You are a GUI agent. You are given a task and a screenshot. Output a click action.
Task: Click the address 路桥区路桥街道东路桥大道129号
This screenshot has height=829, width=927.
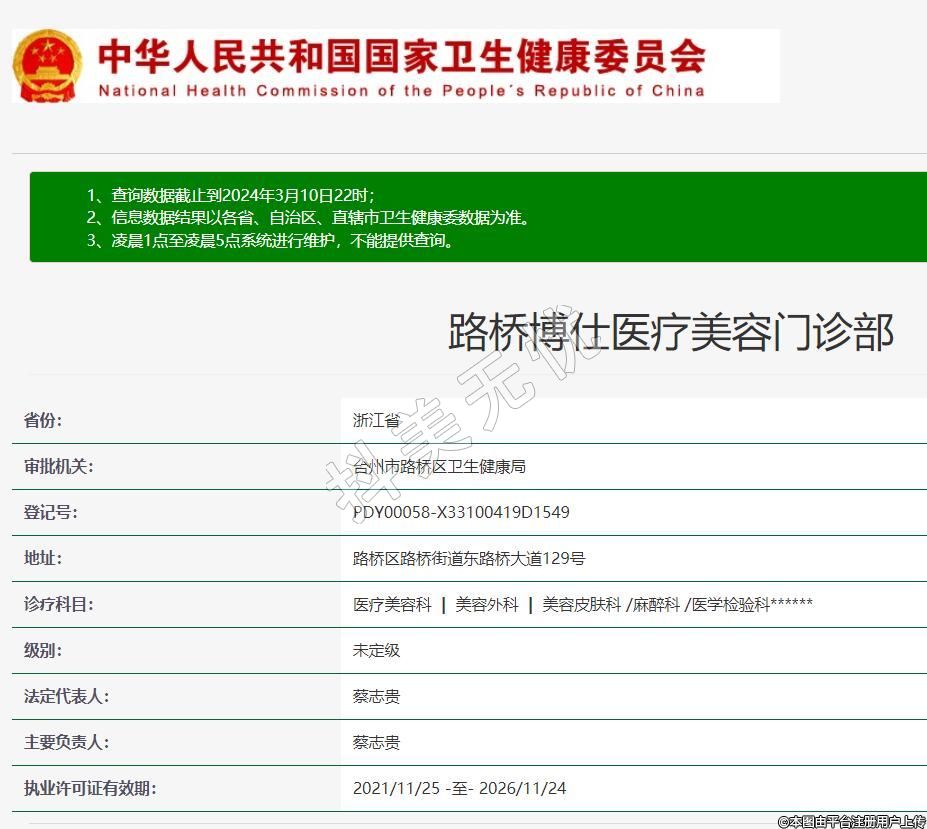pos(469,558)
